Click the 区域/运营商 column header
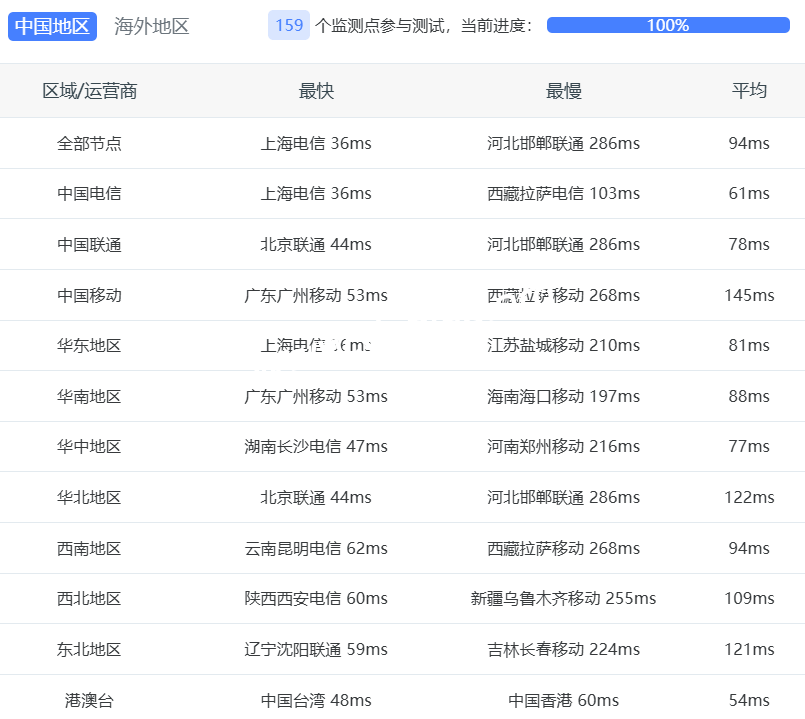805x719 pixels. click(x=90, y=91)
